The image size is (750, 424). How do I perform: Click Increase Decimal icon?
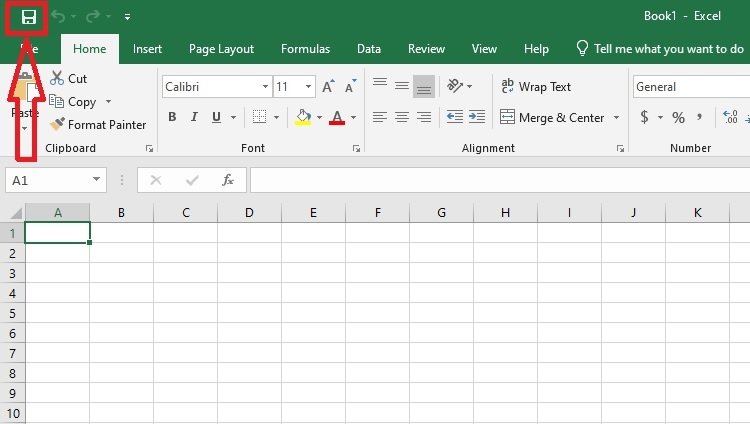coord(730,117)
